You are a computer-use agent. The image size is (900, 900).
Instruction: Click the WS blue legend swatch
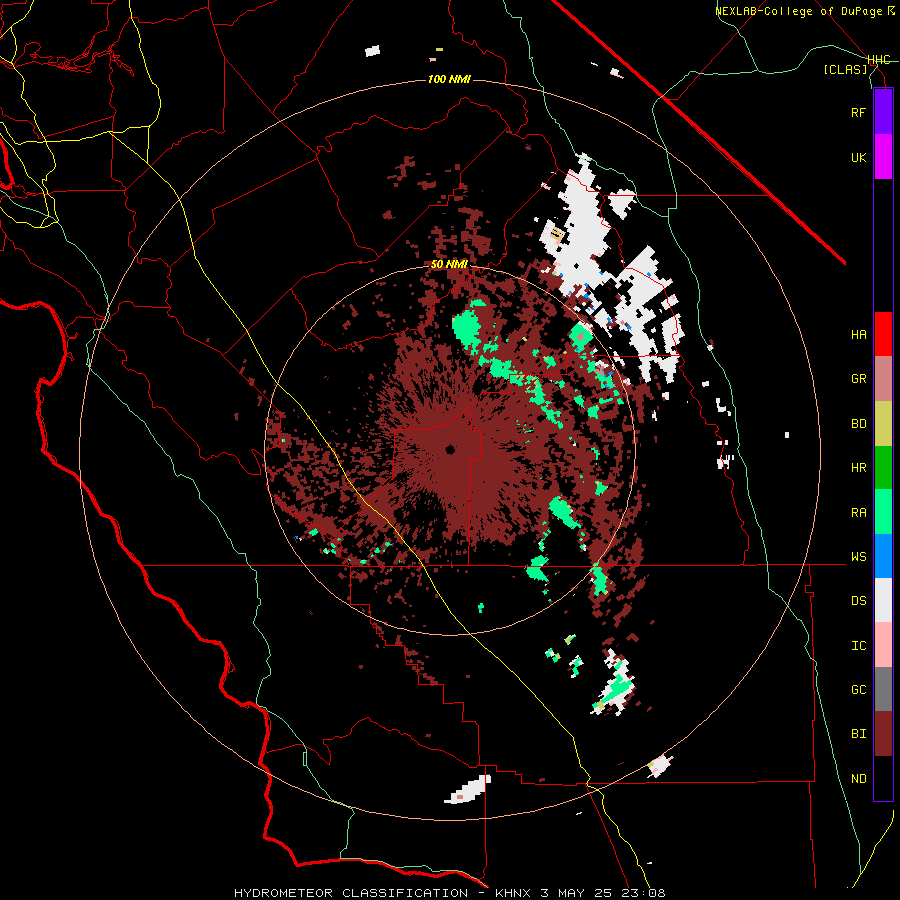pos(883,556)
